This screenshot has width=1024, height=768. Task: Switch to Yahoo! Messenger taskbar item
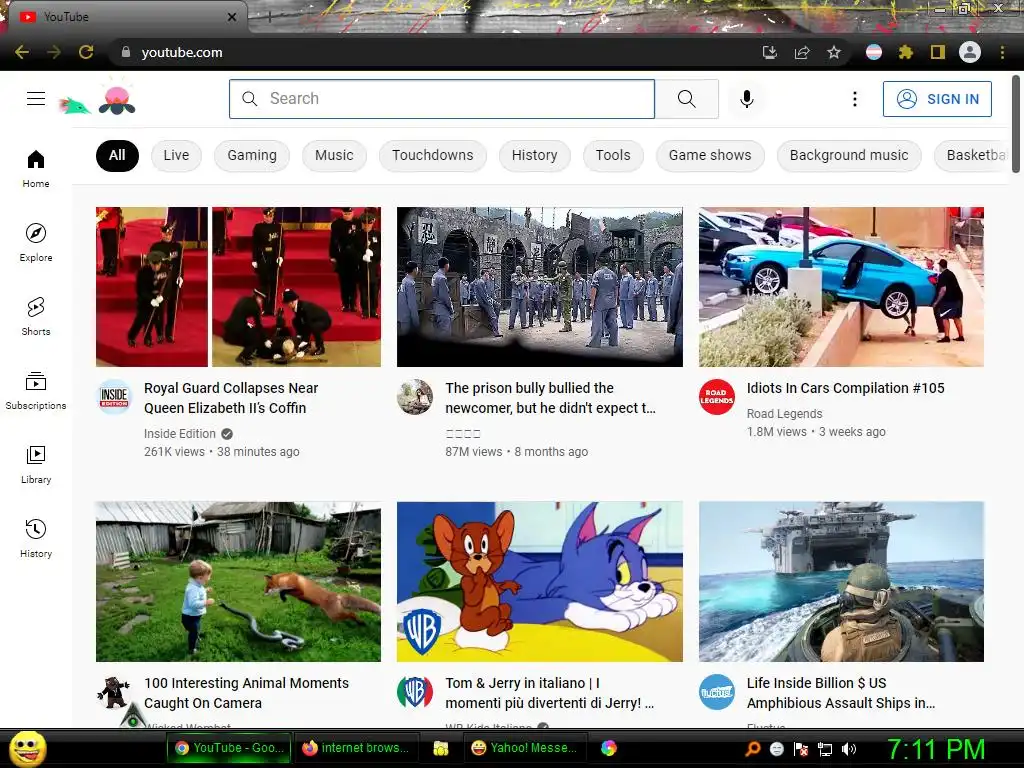coord(524,748)
